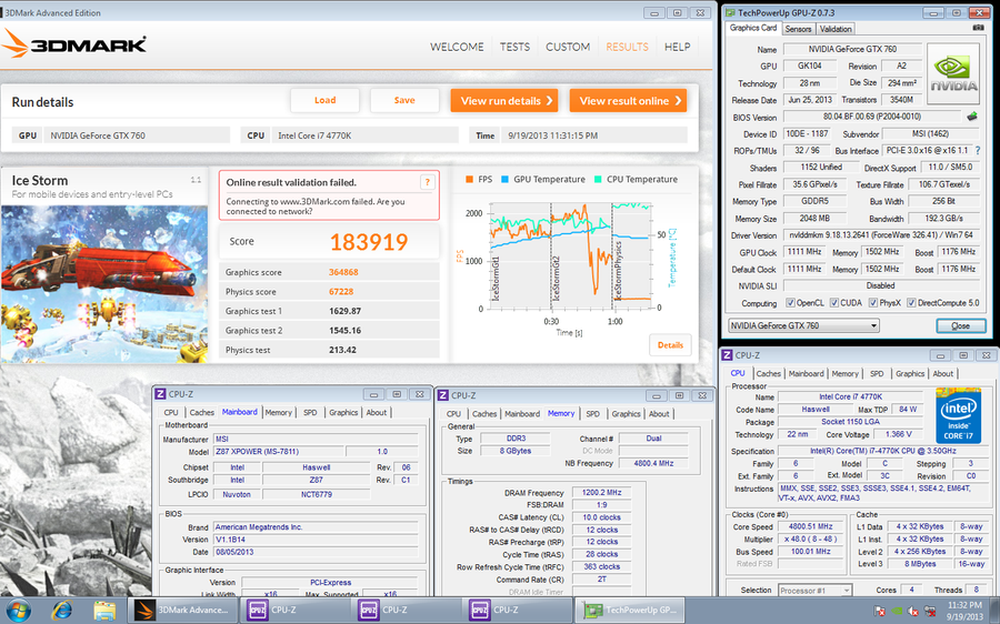Click the orange FPS legend swatch
1000x624 pixels.
click(x=469, y=179)
